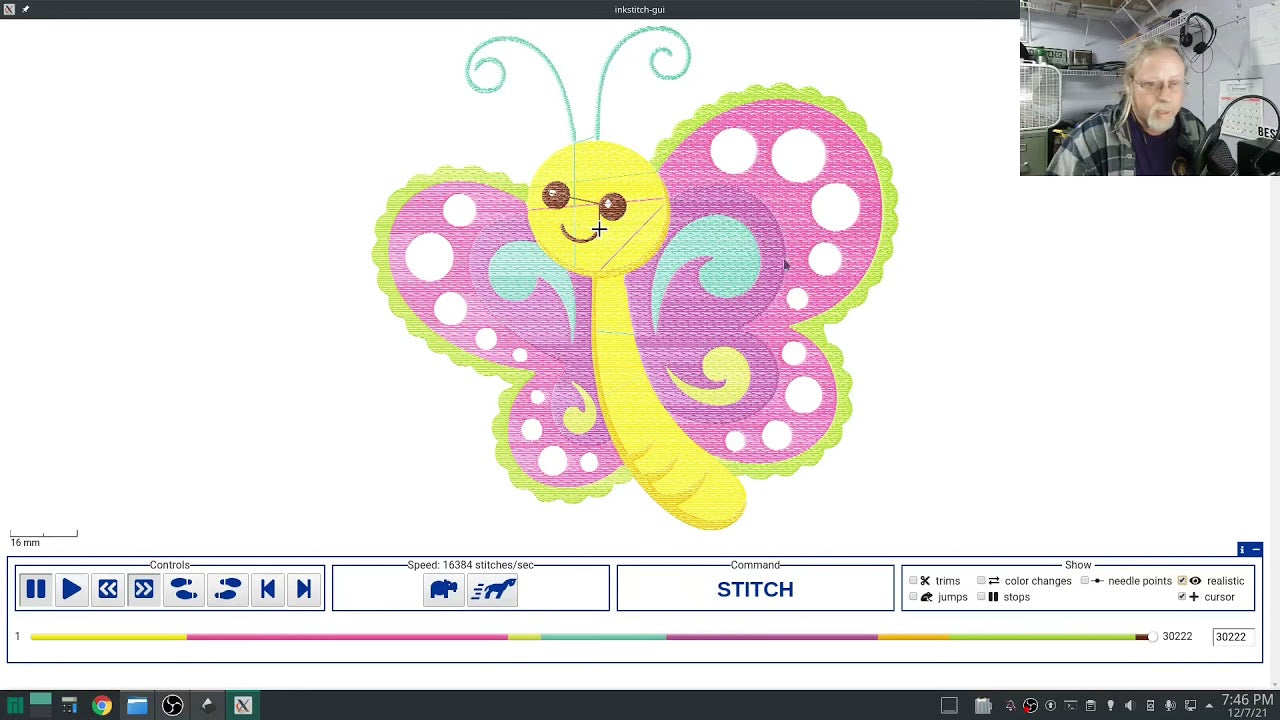
Task: Enable the needle points checkbox
Action: [x=1083, y=581]
